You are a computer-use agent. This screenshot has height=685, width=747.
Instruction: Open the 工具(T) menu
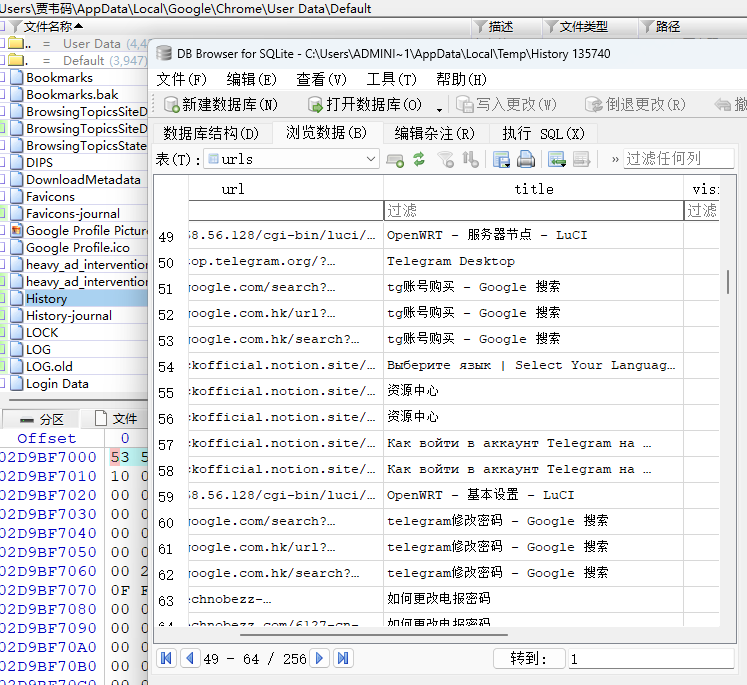click(x=391, y=79)
